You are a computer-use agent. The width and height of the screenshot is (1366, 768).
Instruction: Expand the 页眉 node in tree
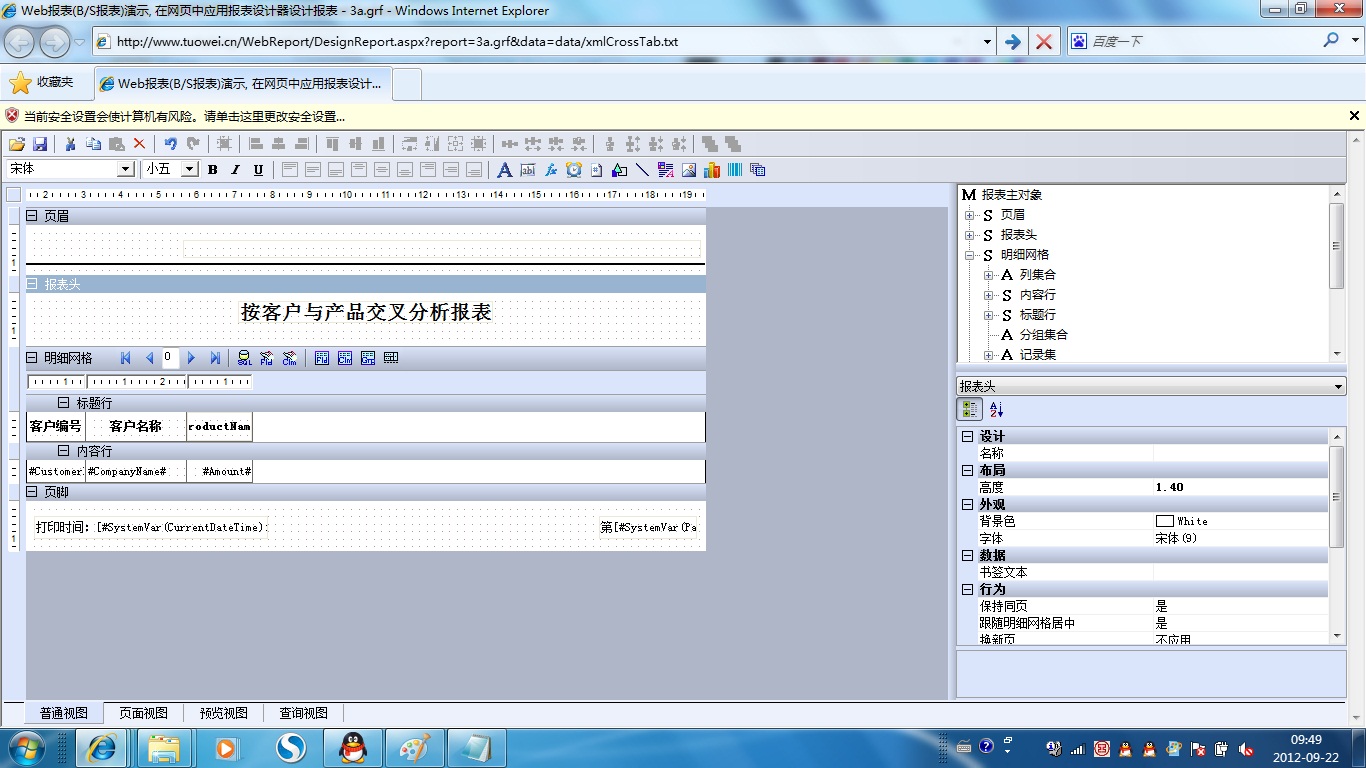click(x=969, y=215)
